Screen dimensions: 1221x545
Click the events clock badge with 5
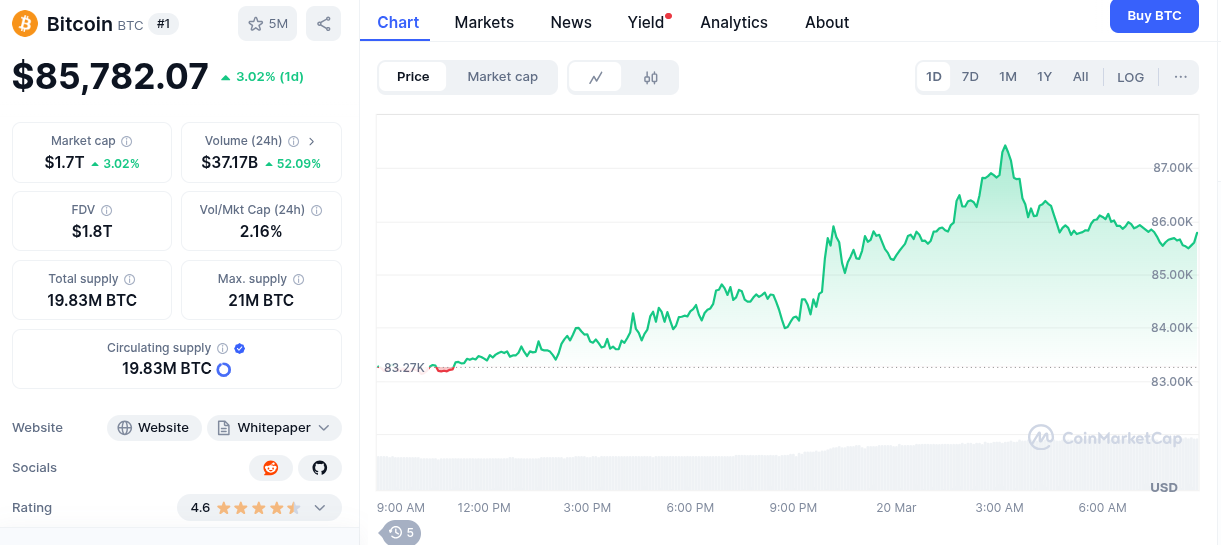pyautogui.click(x=402, y=532)
